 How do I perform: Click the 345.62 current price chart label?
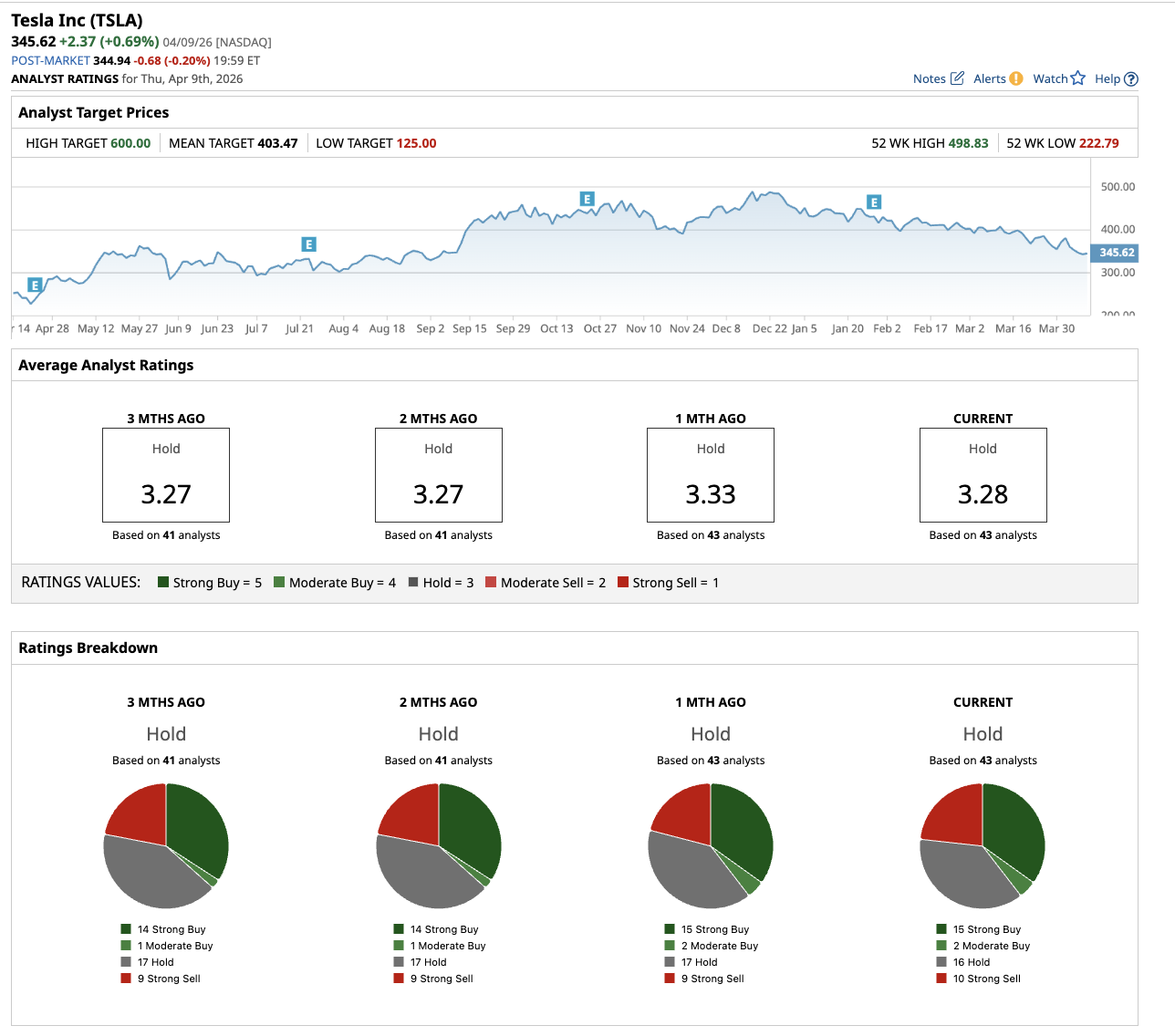(x=1115, y=253)
